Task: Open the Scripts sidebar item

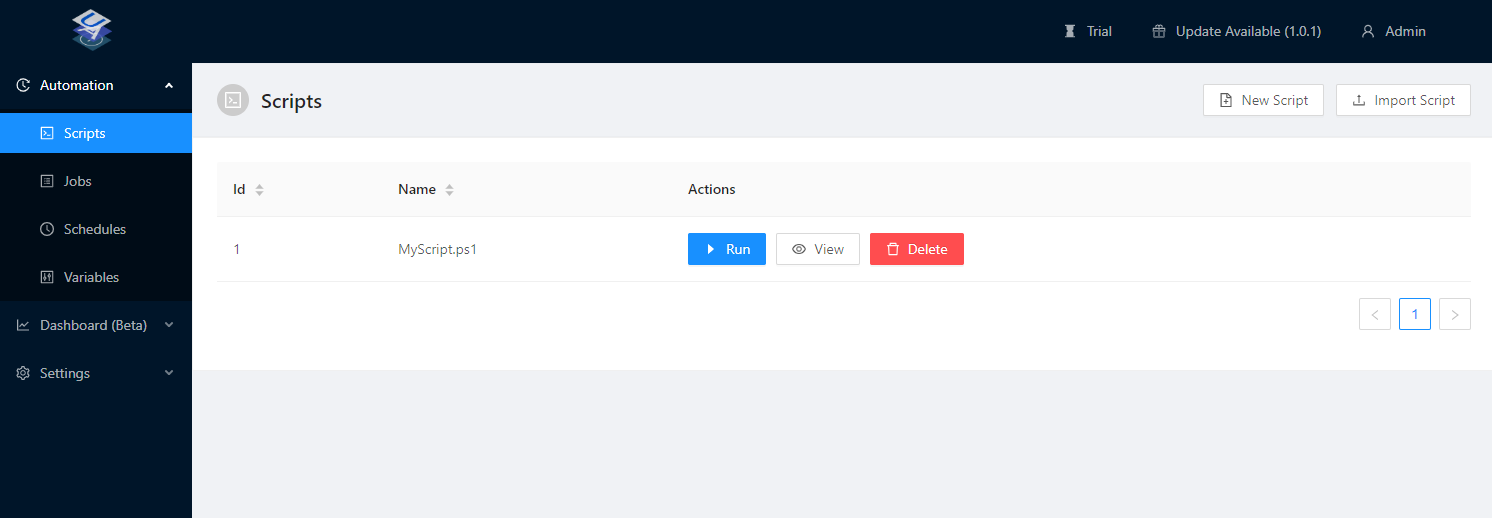Action: (x=96, y=133)
